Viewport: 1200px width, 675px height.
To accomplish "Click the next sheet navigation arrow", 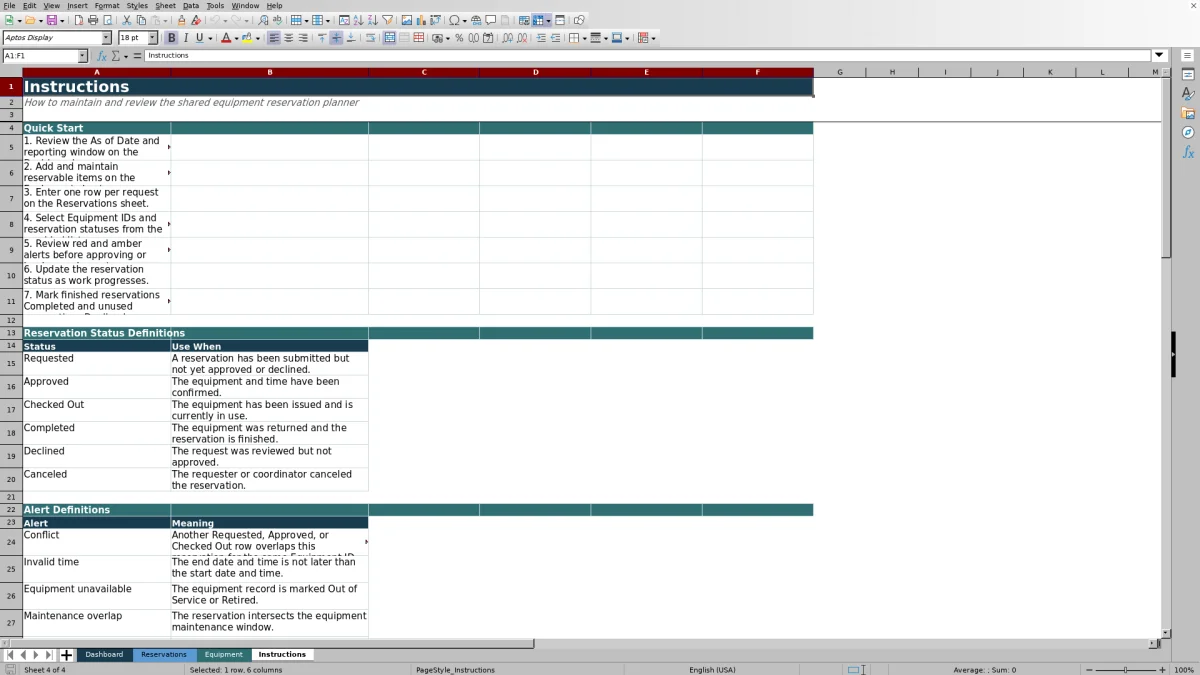I will coord(36,655).
